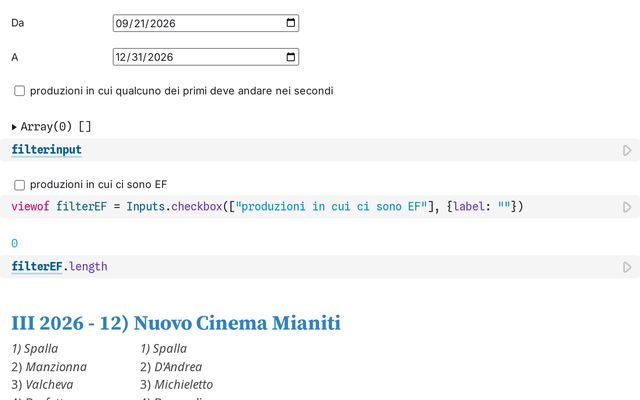Run the filterEF.length cell

click(x=627, y=267)
